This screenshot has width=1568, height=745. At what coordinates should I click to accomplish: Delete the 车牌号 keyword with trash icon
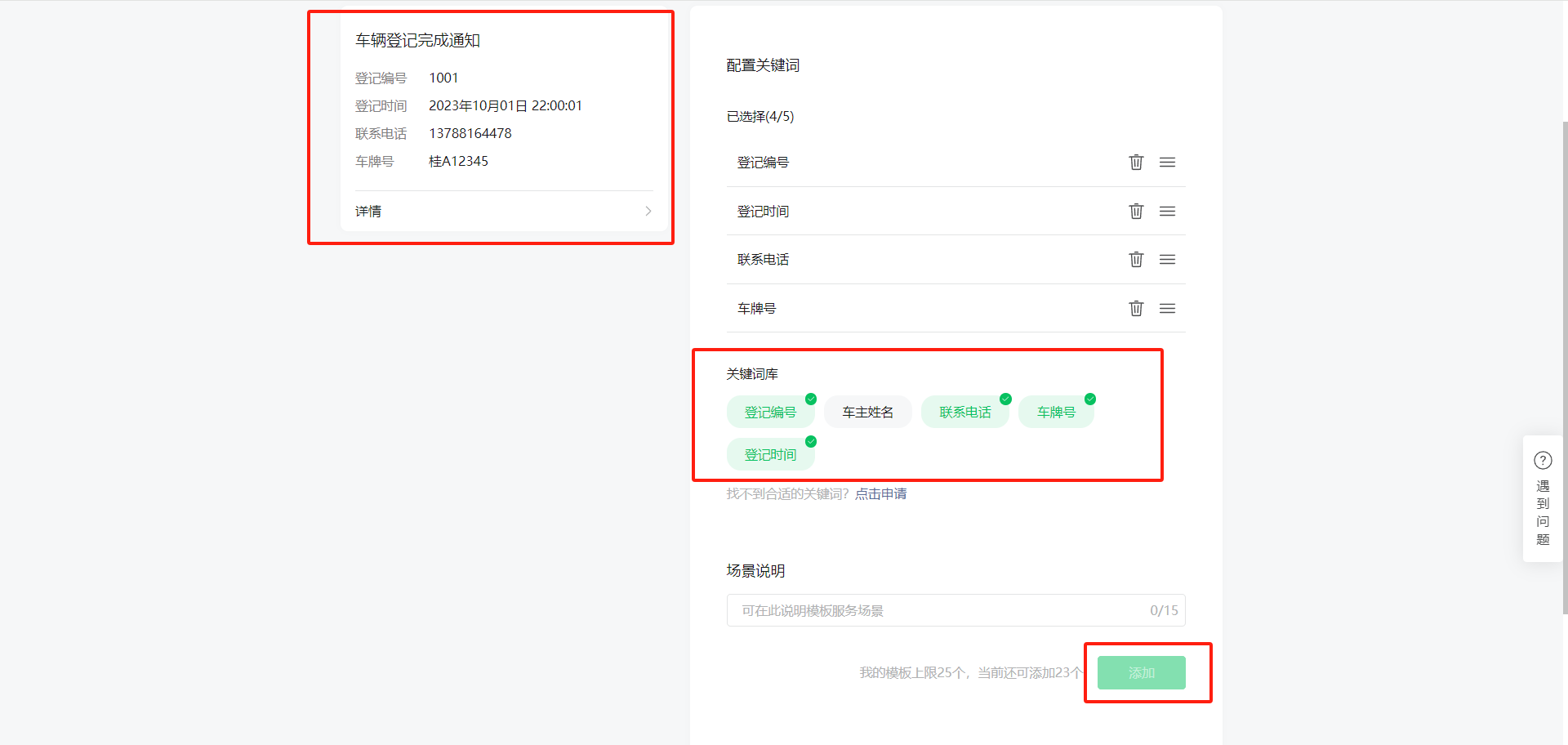coord(1136,308)
